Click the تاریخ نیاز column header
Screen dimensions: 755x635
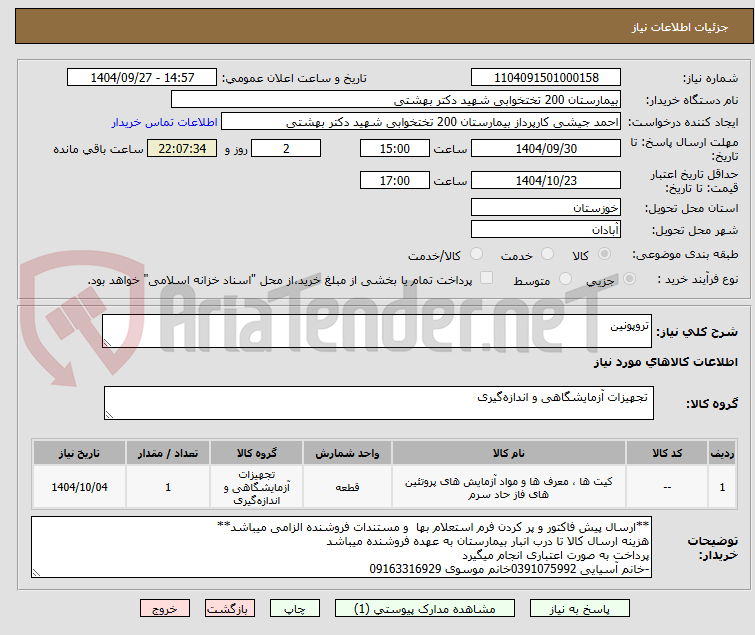point(79,453)
